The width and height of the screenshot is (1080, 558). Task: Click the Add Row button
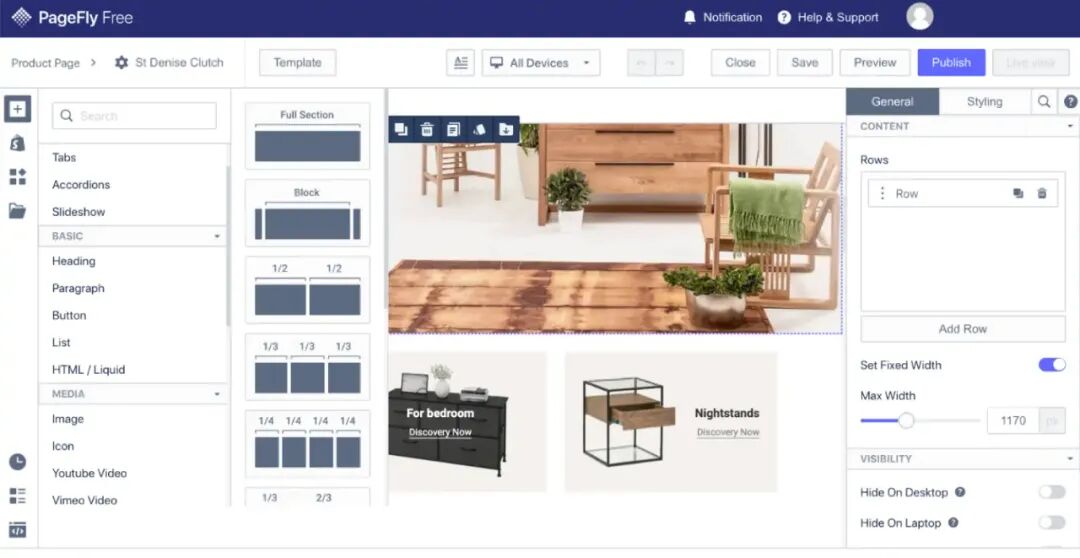pos(962,329)
